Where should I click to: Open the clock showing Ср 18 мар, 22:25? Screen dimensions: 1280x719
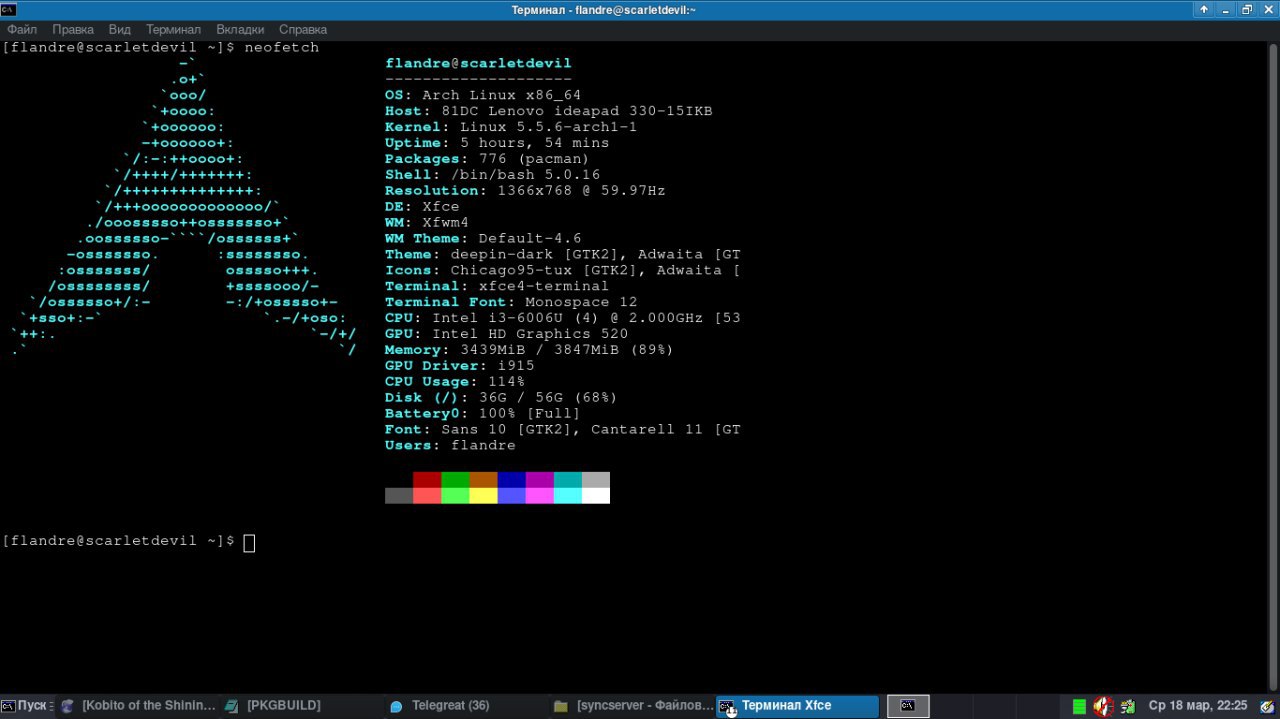tap(1198, 705)
